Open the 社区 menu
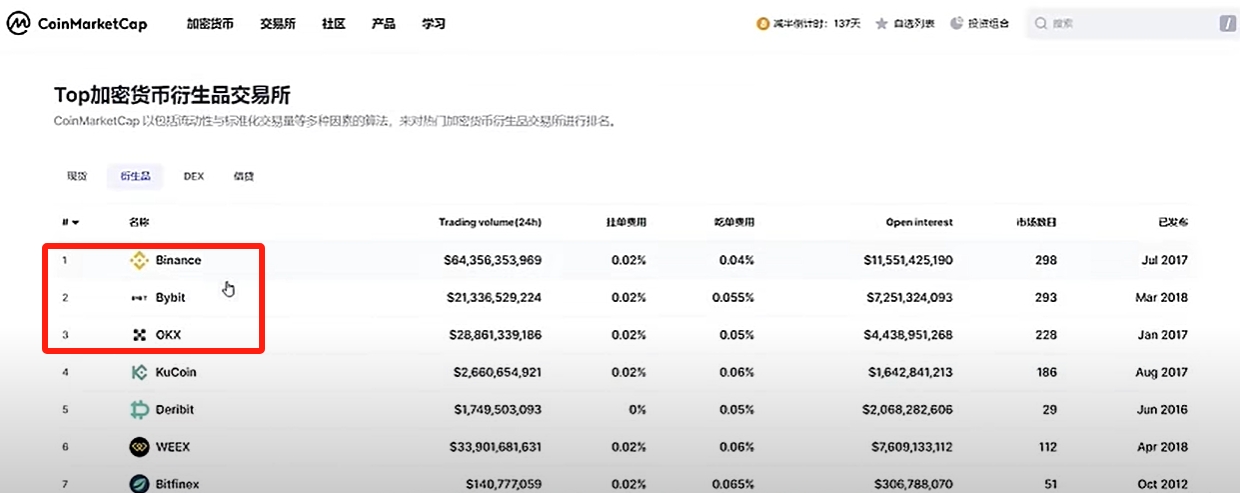 pos(333,23)
